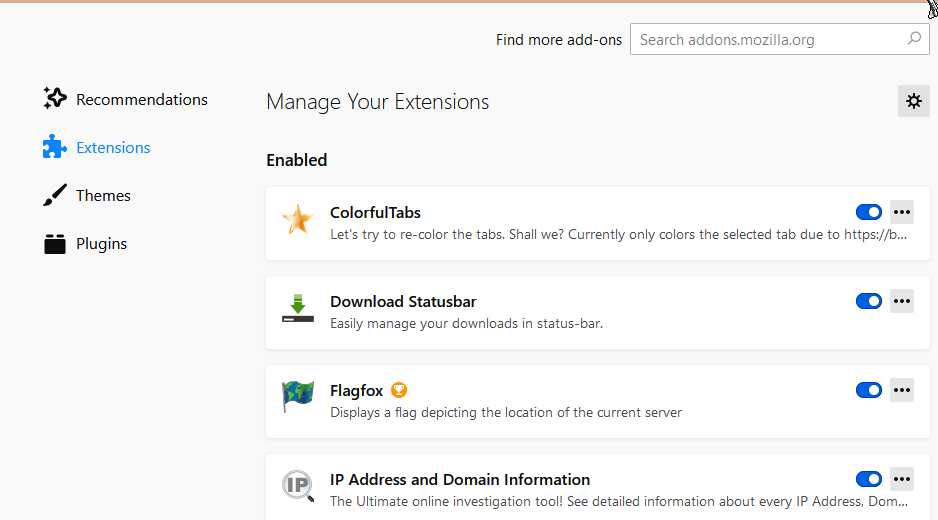
Task: Open the Flagfox three-dot menu
Action: pos(902,390)
